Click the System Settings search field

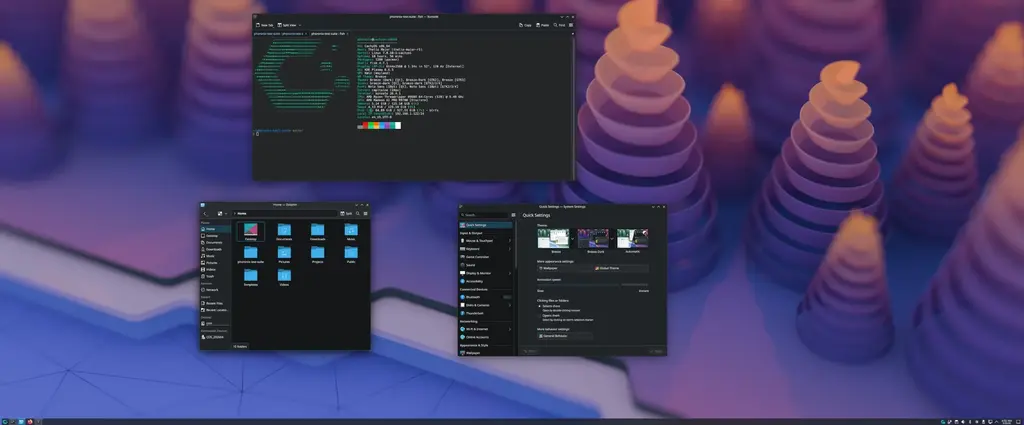tap(484, 215)
